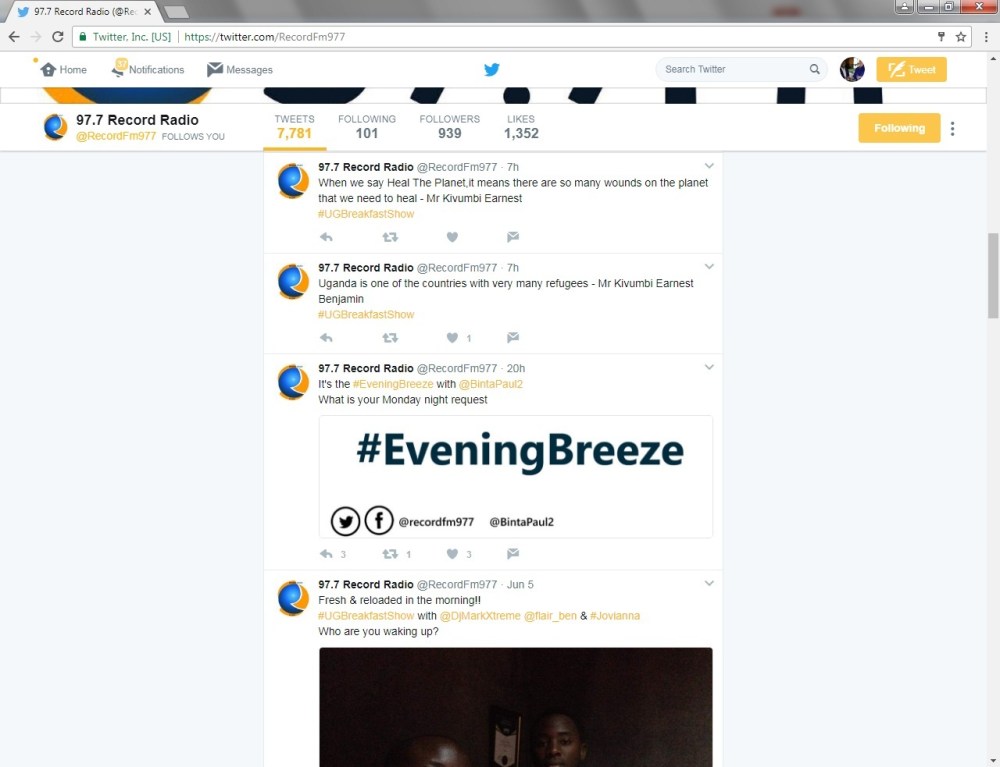Like the #EveningBreeze tweet
The height and width of the screenshot is (767, 1000).
[x=452, y=554]
